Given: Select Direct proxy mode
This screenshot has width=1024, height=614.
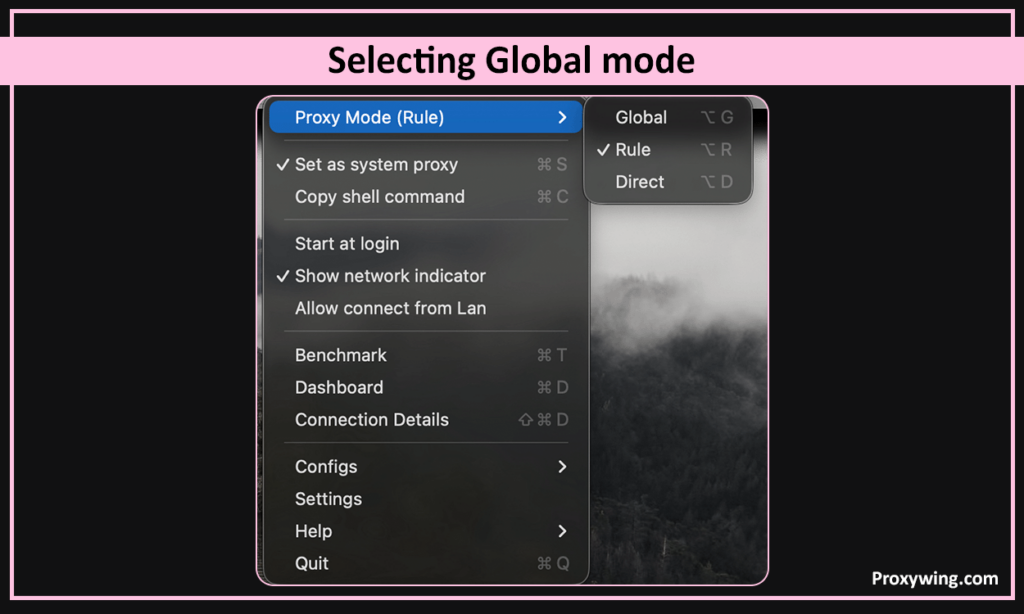Looking at the screenshot, I should click(x=640, y=181).
